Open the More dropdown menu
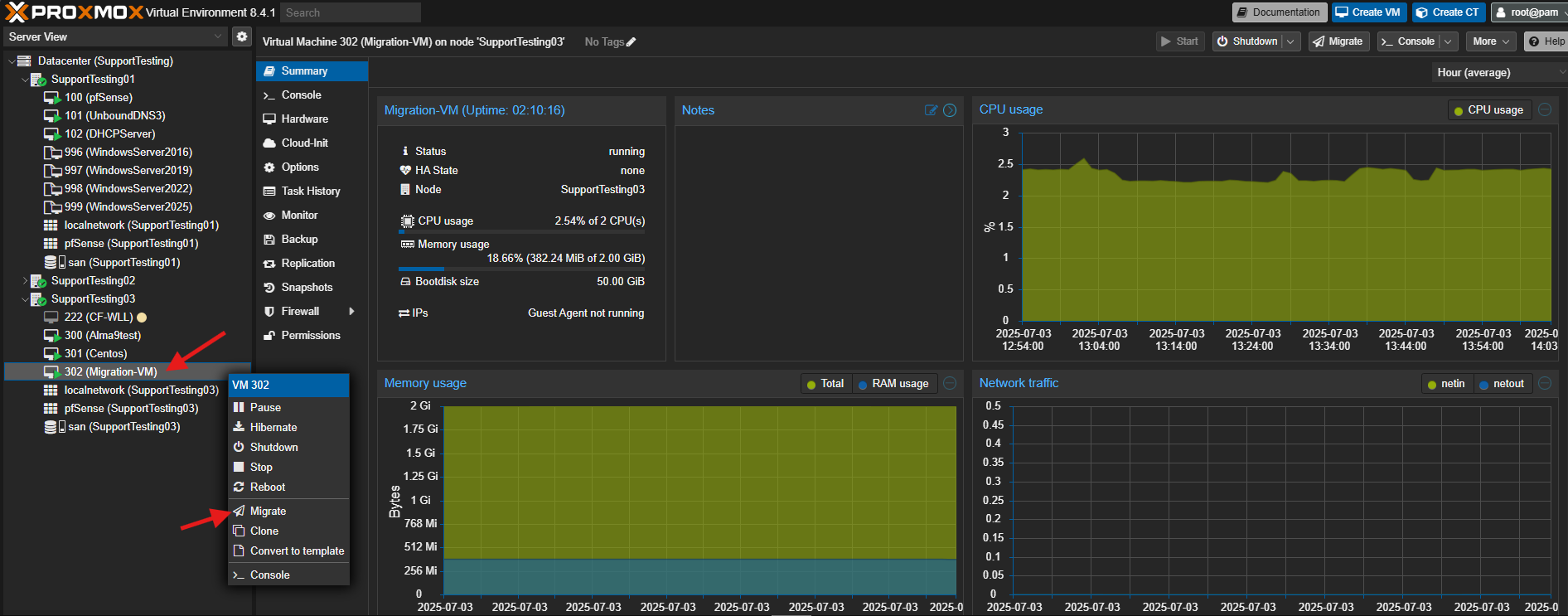This screenshot has width=1568, height=616. (1490, 41)
